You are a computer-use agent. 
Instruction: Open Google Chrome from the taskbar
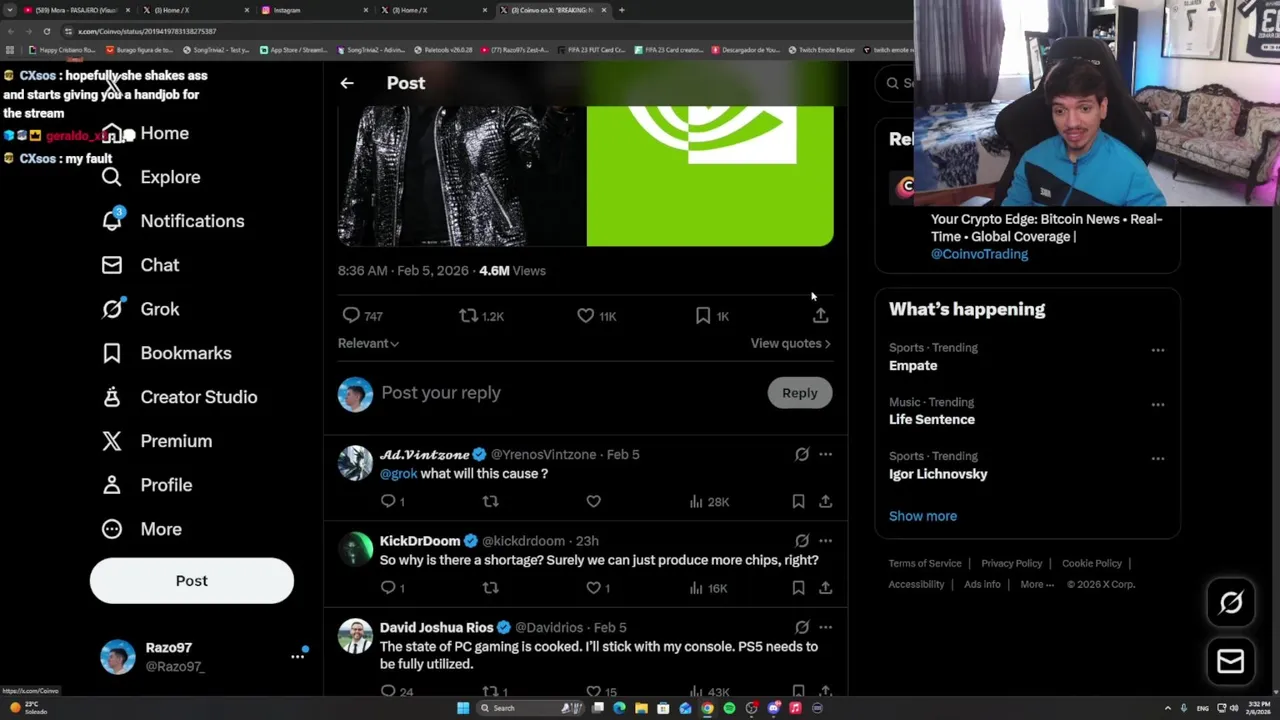tap(707, 708)
